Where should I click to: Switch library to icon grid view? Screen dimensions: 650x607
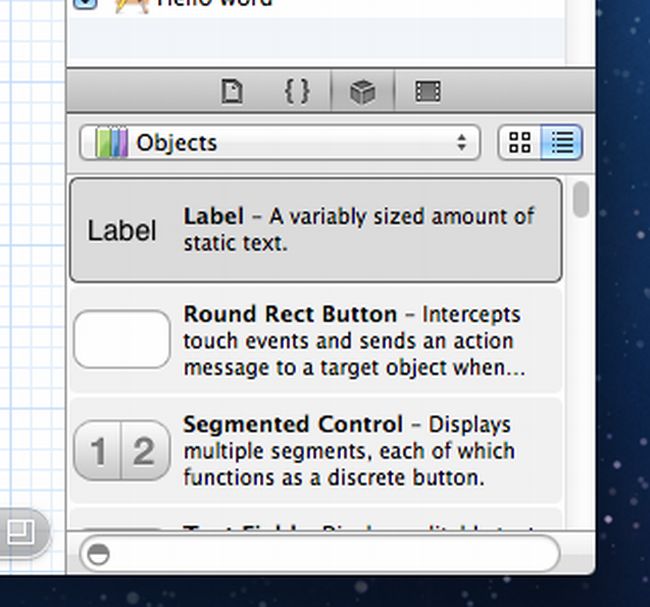520,142
